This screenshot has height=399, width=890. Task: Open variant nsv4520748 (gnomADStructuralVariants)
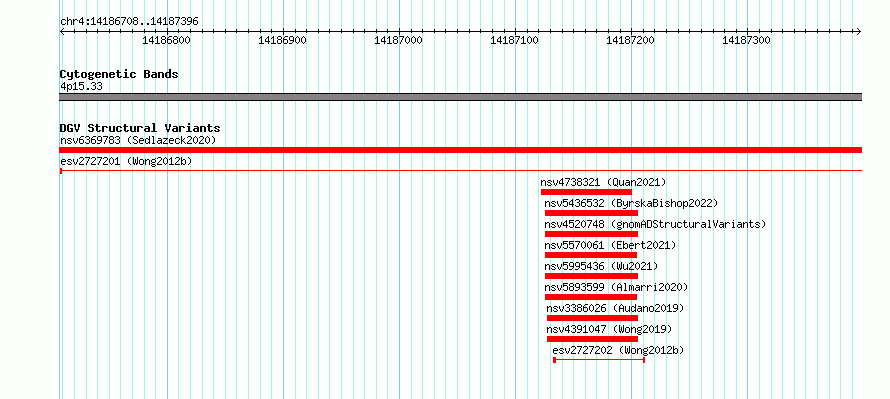(x=655, y=224)
